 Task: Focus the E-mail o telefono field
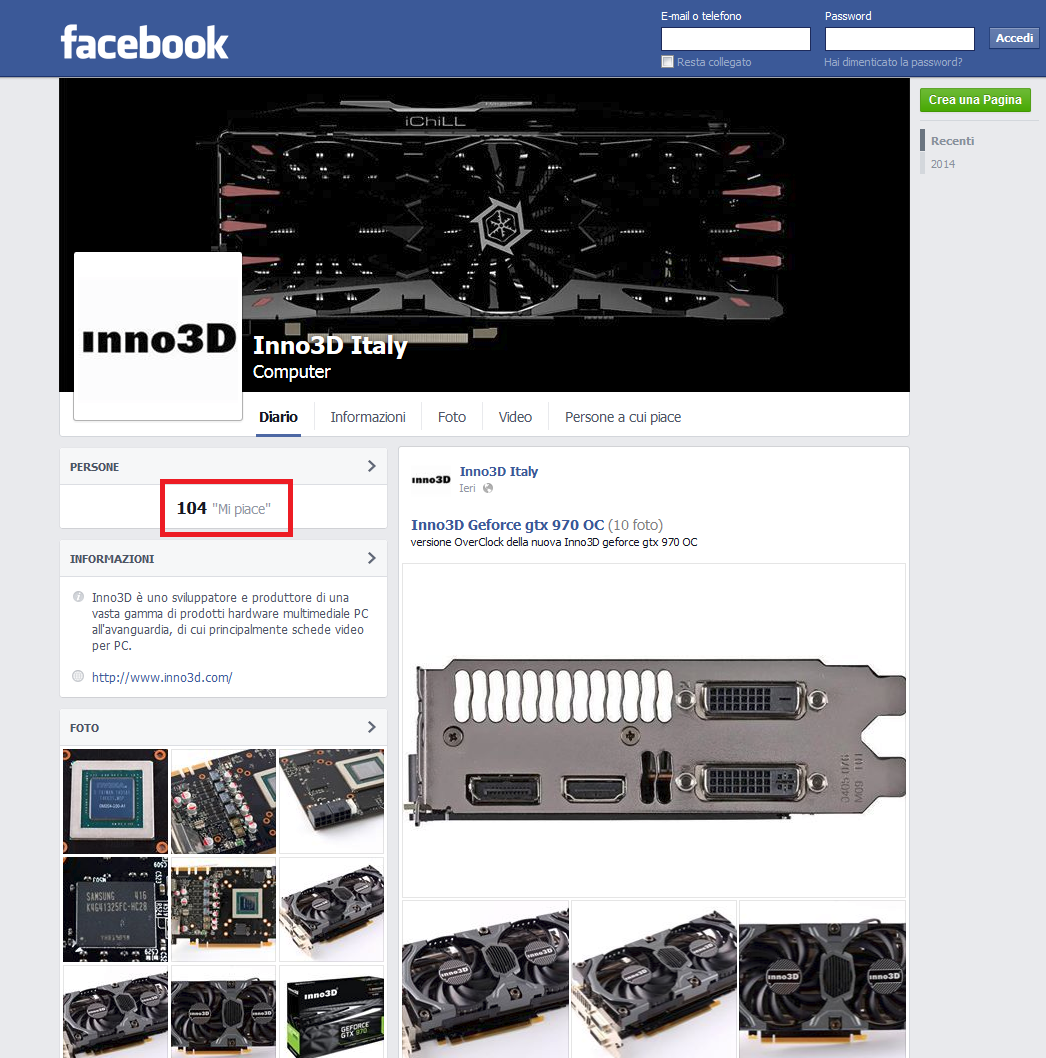click(x=736, y=39)
